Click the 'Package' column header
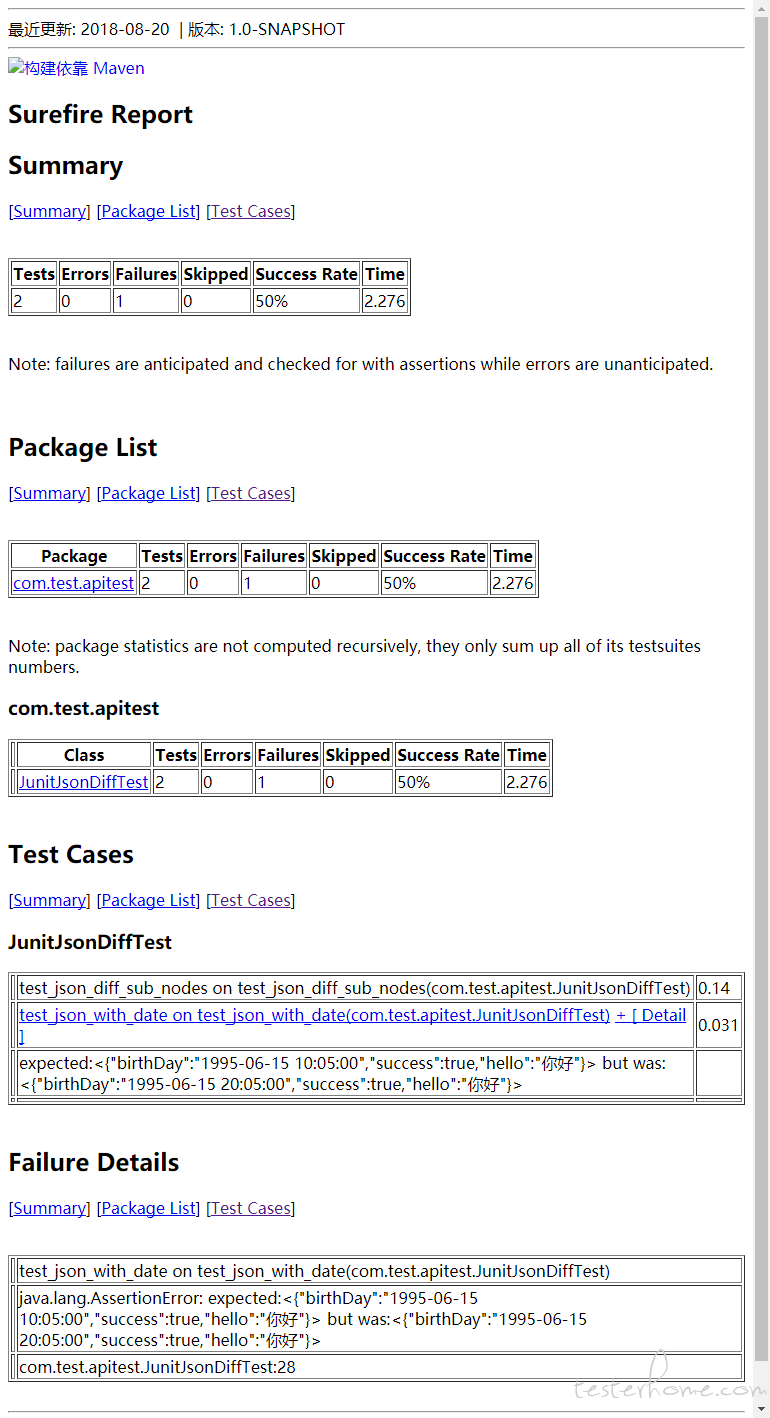 tap(74, 556)
